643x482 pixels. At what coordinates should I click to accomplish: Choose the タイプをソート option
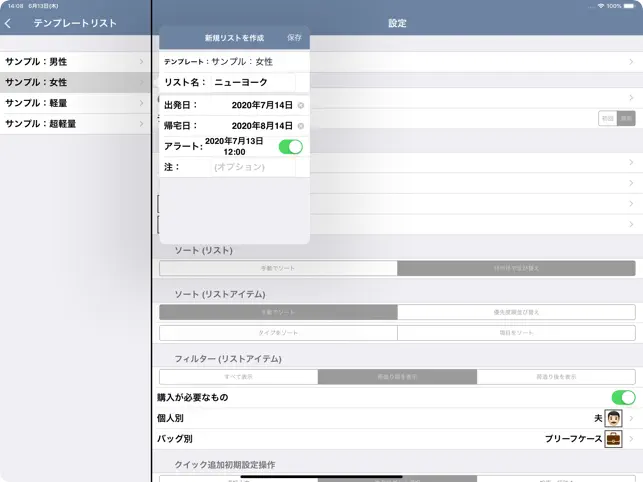click(278, 333)
